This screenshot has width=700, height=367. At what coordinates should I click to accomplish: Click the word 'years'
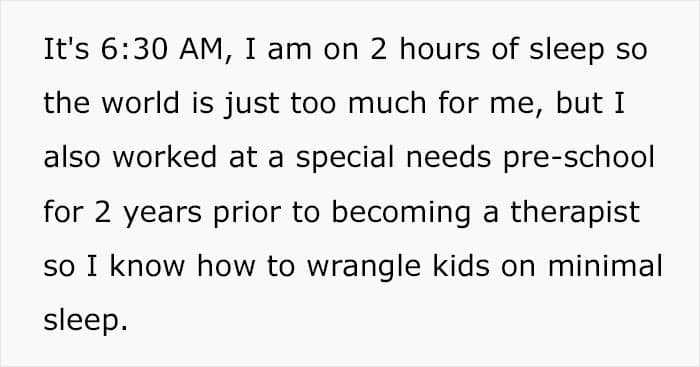tap(162, 213)
